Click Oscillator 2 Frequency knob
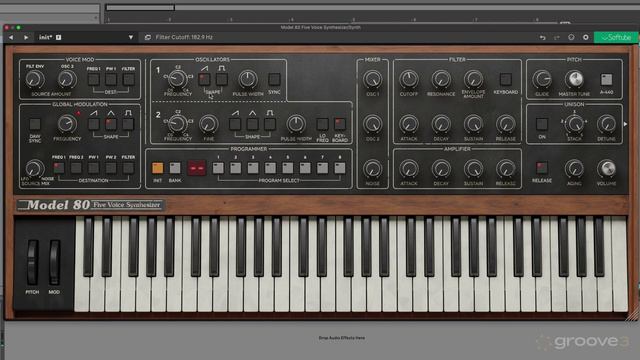 (x=178, y=124)
